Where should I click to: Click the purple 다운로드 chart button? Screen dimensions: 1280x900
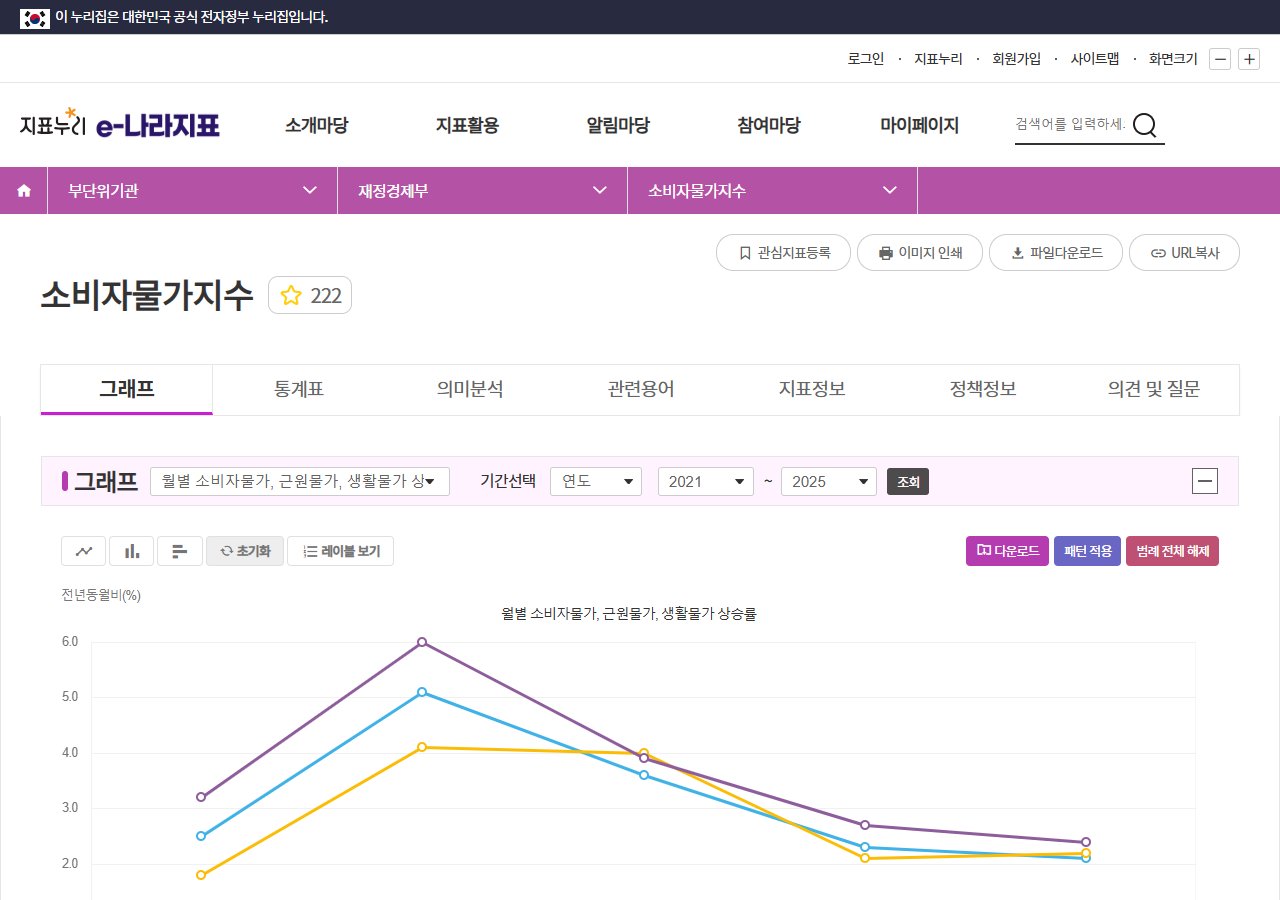(x=1007, y=551)
